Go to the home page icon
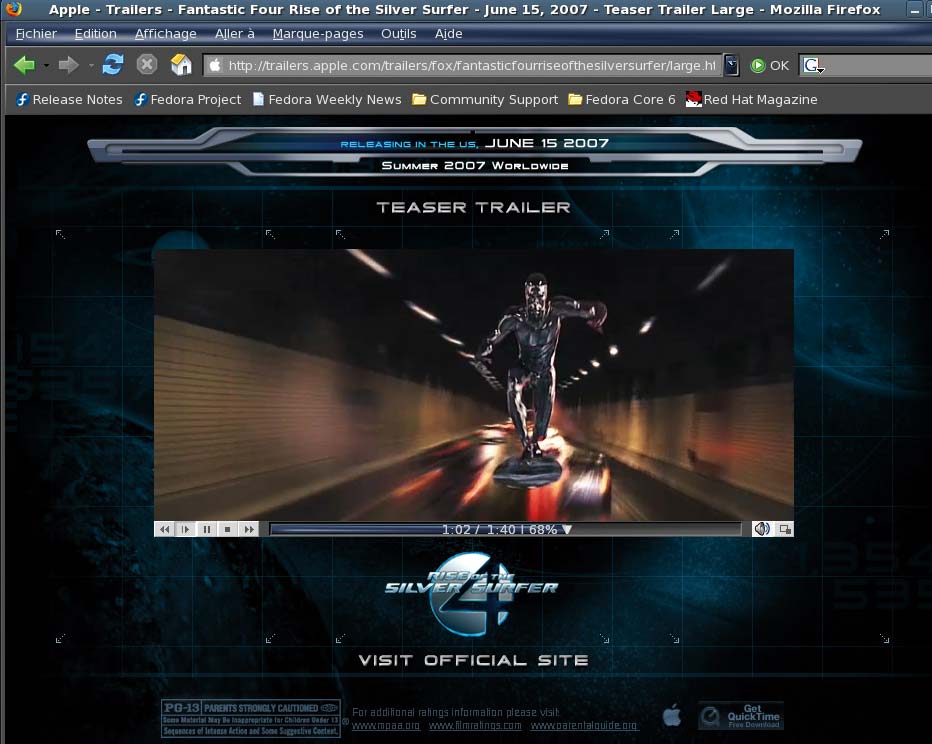The image size is (932, 744). [x=181, y=64]
